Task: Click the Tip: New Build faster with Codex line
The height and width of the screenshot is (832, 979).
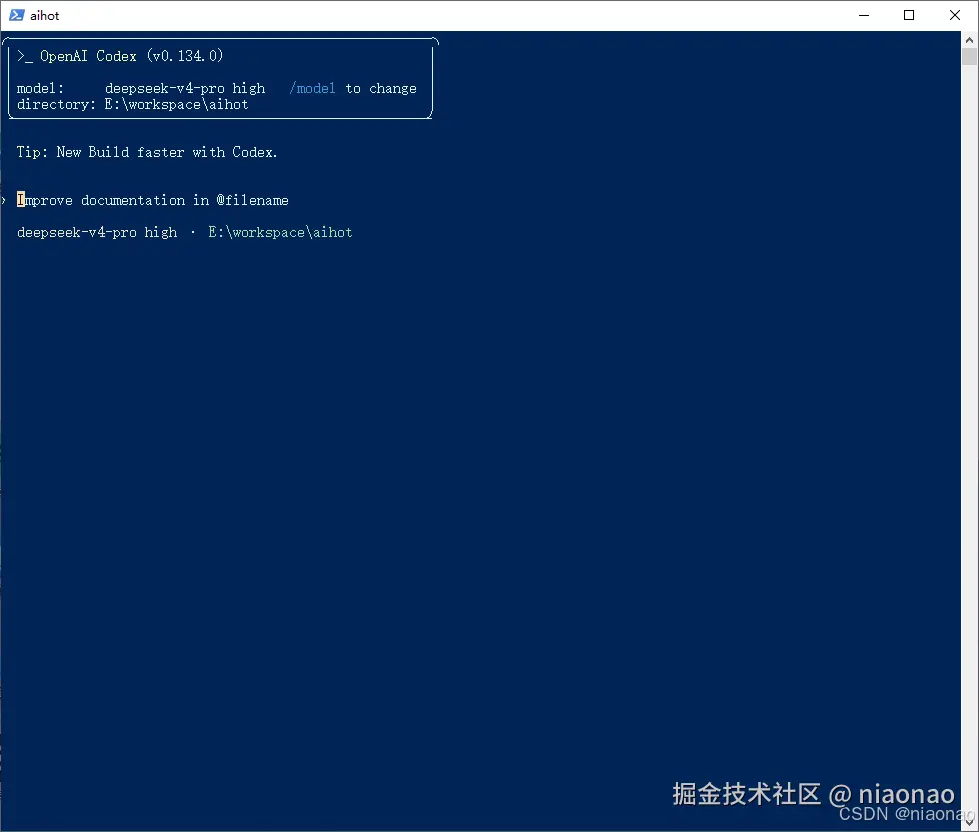Action: (x=147, y=152)
